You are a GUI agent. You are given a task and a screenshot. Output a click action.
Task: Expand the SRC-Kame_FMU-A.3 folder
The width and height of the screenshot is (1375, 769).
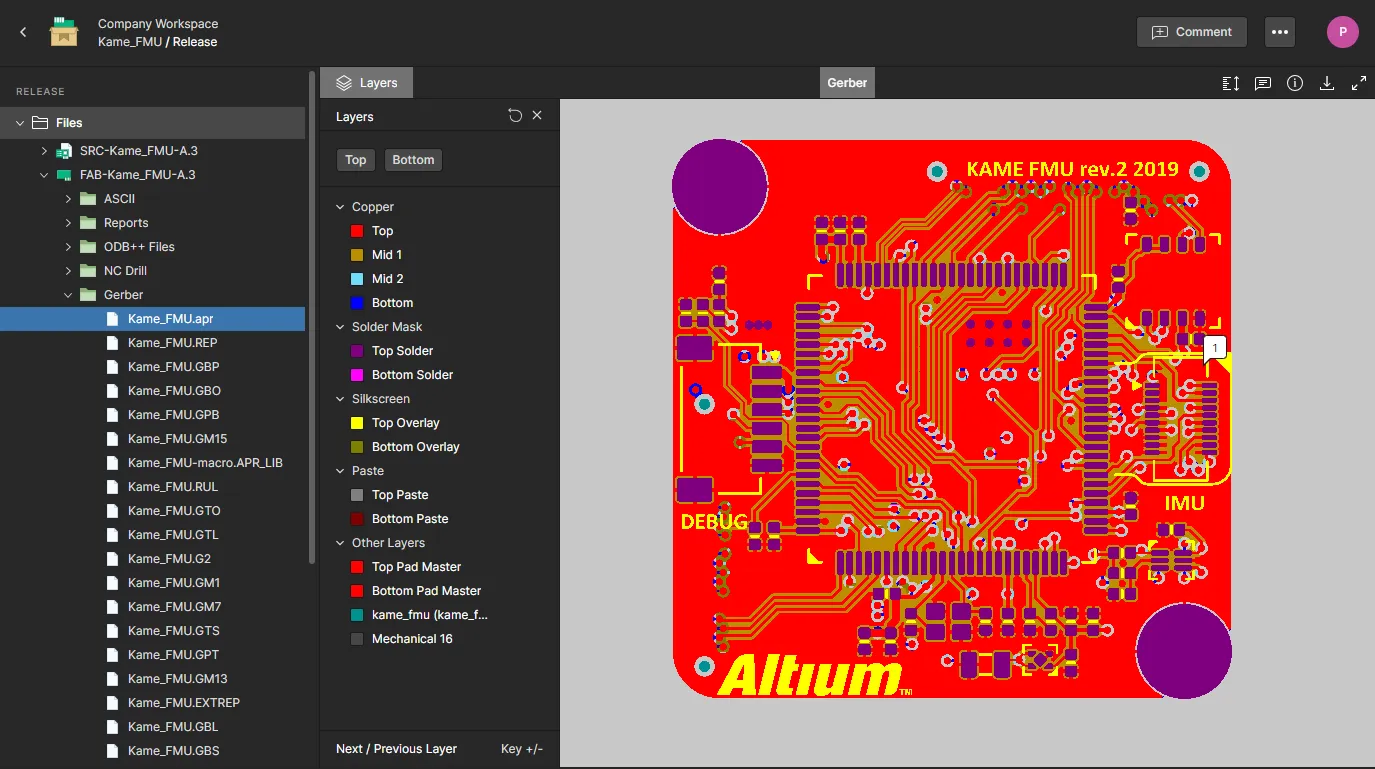click(44, 151)
